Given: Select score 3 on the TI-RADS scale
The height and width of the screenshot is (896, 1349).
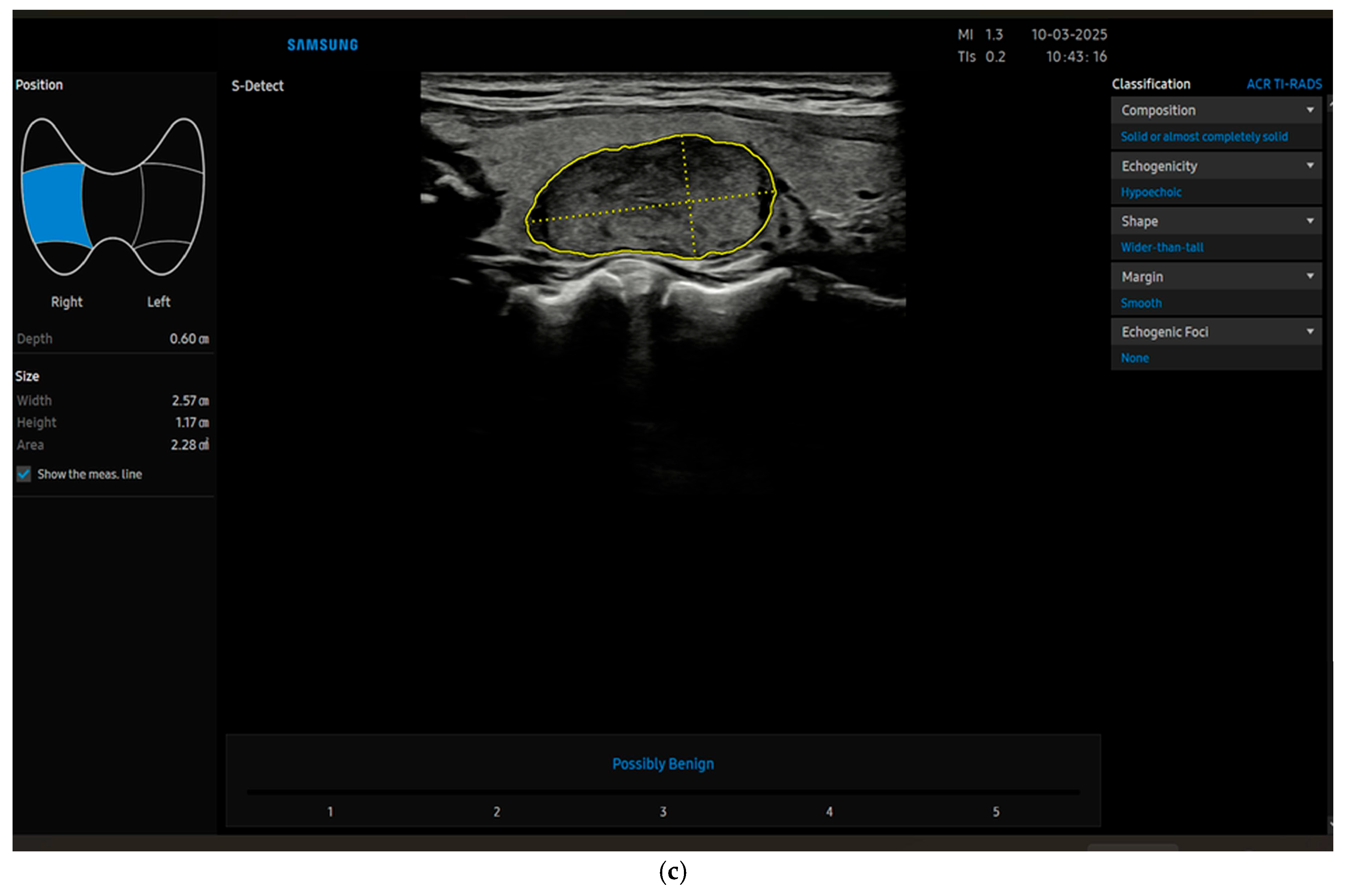Looking at the screenshot, I should point(663,811).
